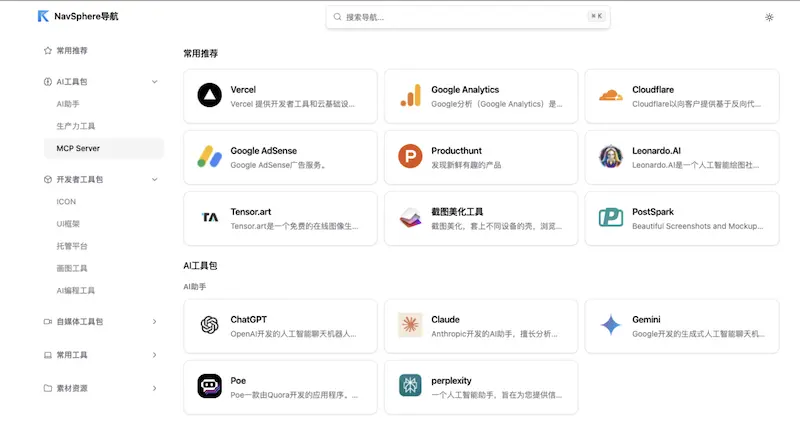The image size is (800, 432).
Task: Click the 开发者工具包 category icon
Action: pyautogui.click(x=48, y=180)
